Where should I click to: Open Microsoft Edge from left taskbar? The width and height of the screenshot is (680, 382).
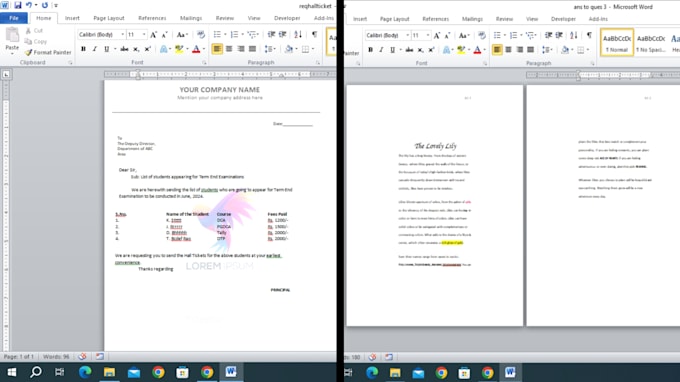coord(85,372)
